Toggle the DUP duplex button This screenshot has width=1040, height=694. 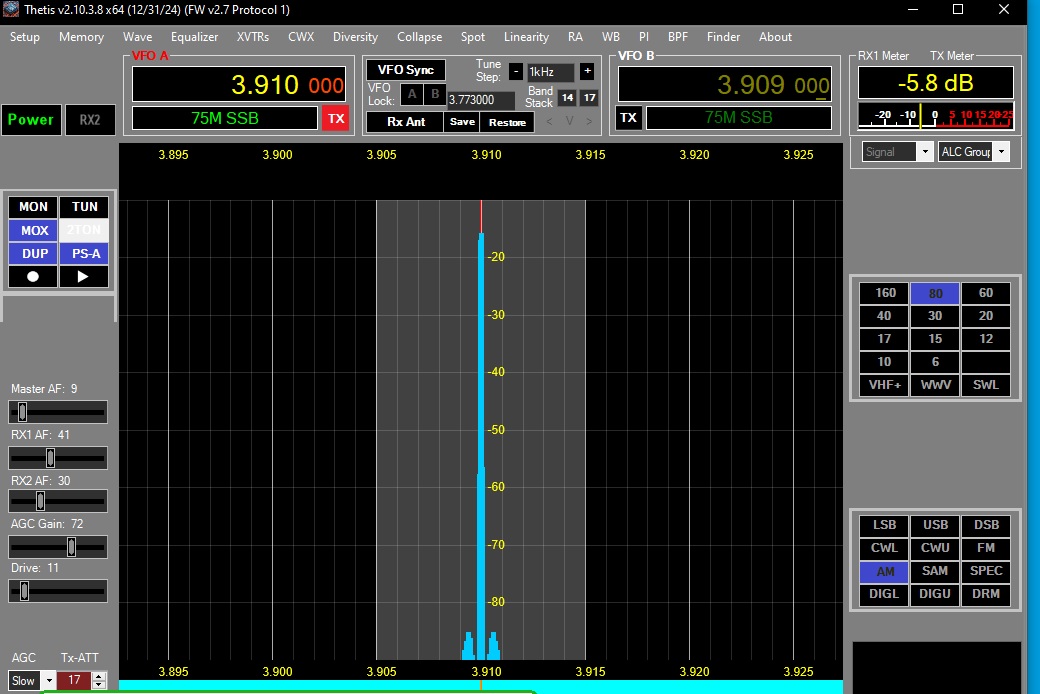click(x=33, y=253)
